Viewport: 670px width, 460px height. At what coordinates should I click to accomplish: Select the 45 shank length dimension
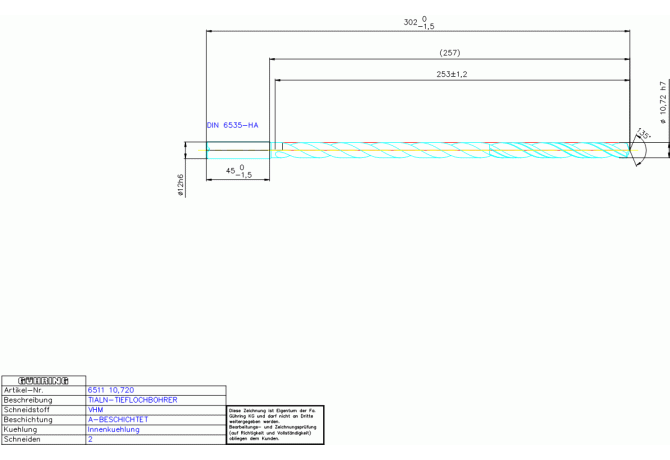tap(238, 171)
